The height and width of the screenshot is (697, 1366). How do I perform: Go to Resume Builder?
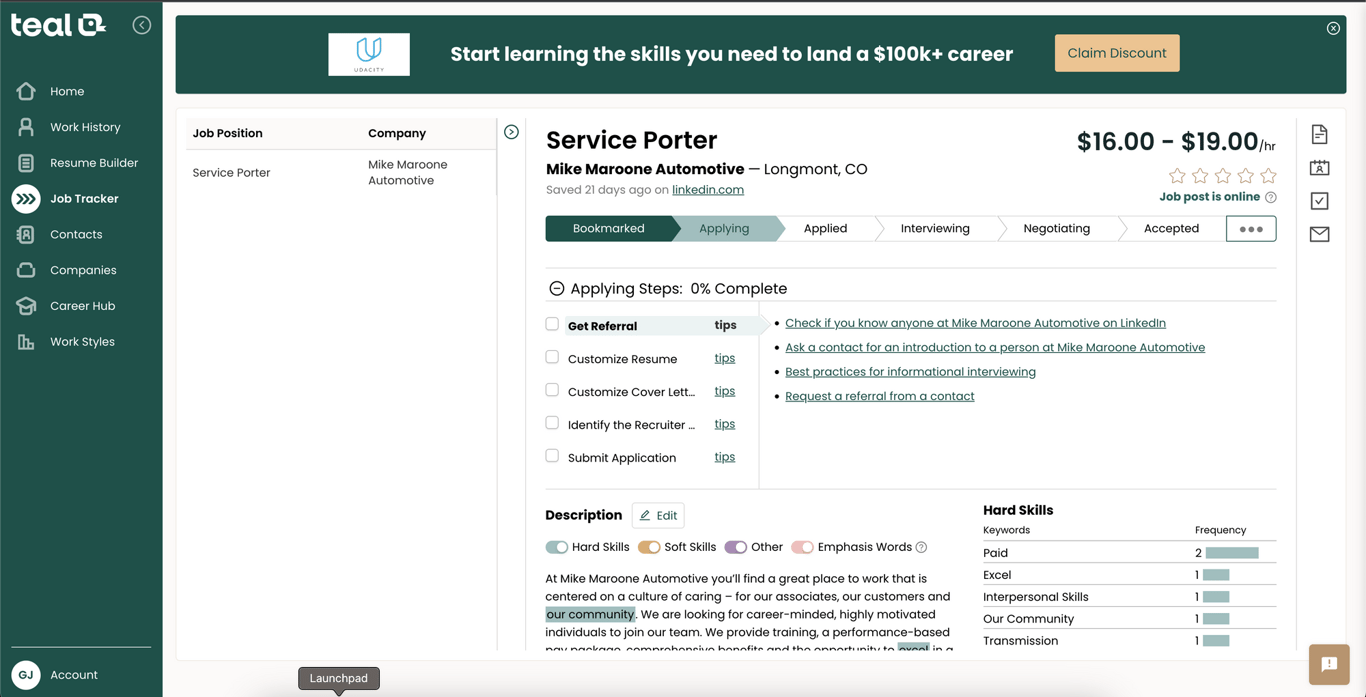(x=94, y=163)
